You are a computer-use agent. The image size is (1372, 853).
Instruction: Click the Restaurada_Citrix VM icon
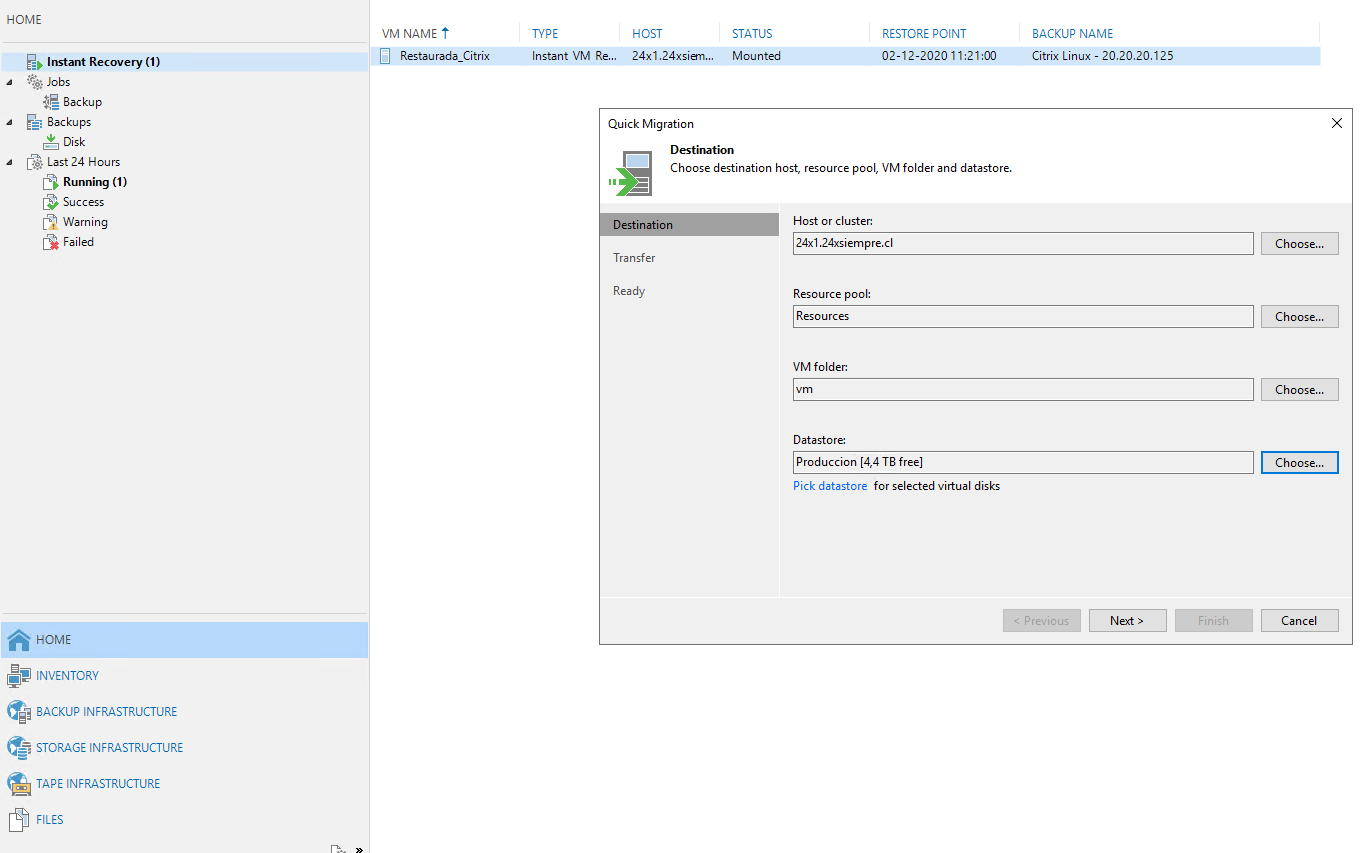384,56
